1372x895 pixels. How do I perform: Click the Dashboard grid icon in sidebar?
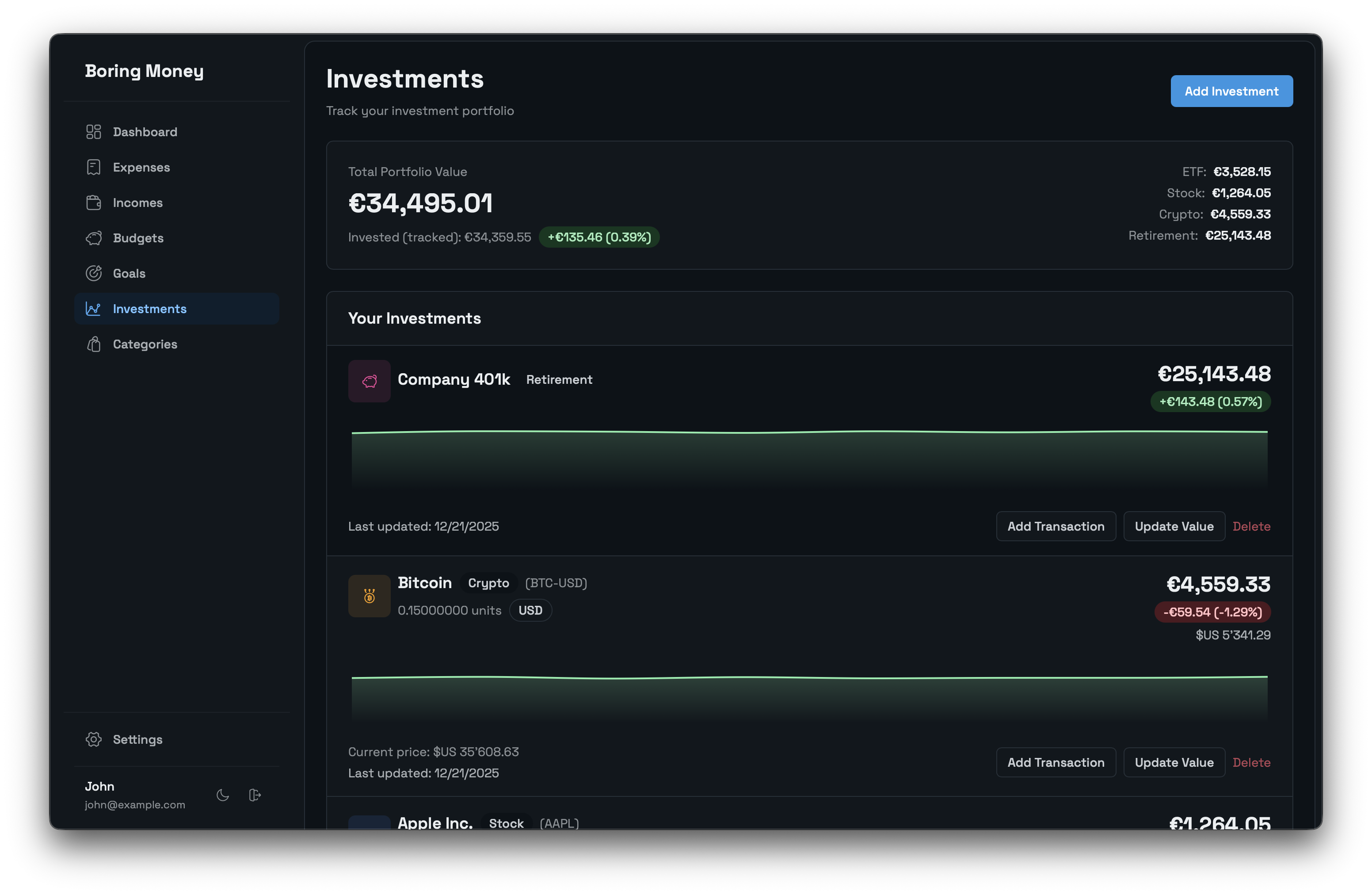pyautogui.click(x=93, y=132)
